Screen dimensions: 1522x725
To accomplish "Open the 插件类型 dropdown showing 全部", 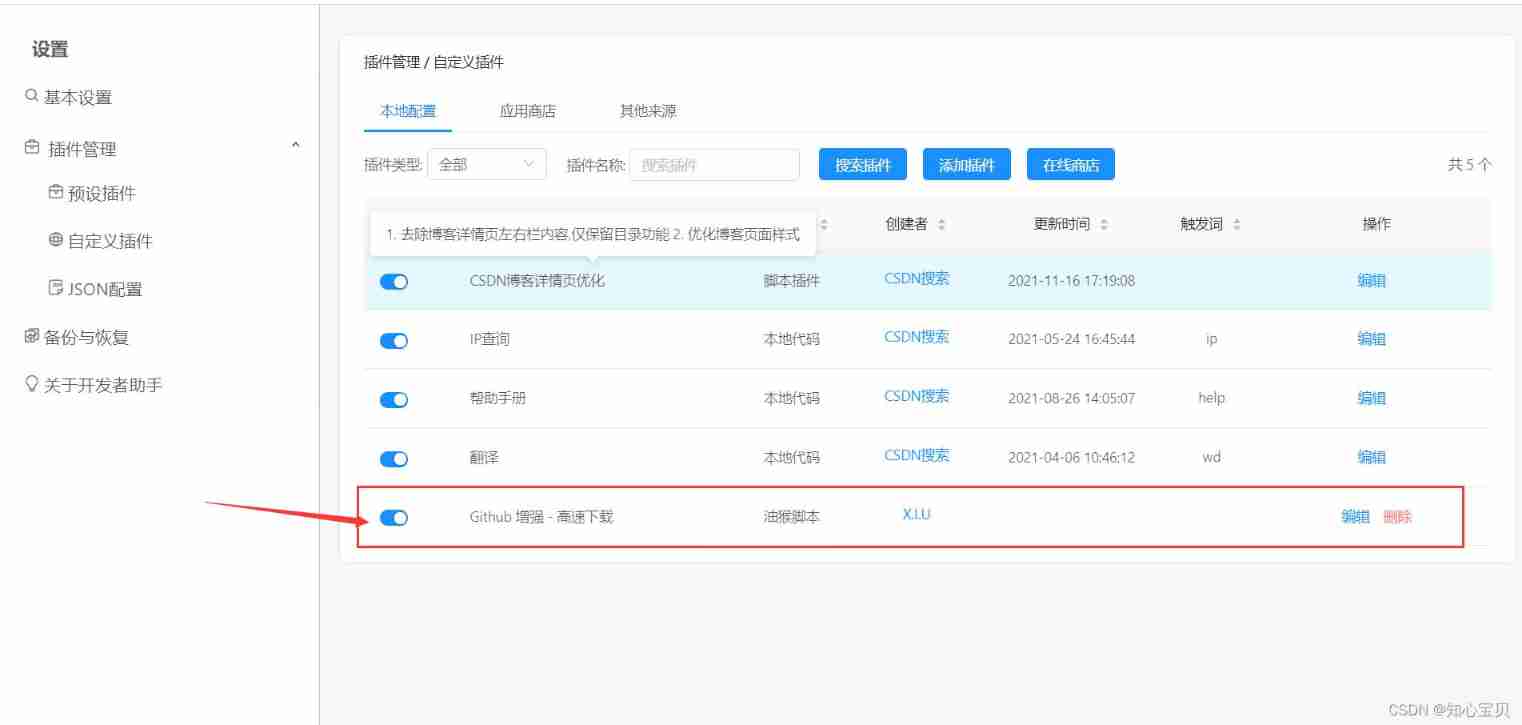I will click(487, 164).
